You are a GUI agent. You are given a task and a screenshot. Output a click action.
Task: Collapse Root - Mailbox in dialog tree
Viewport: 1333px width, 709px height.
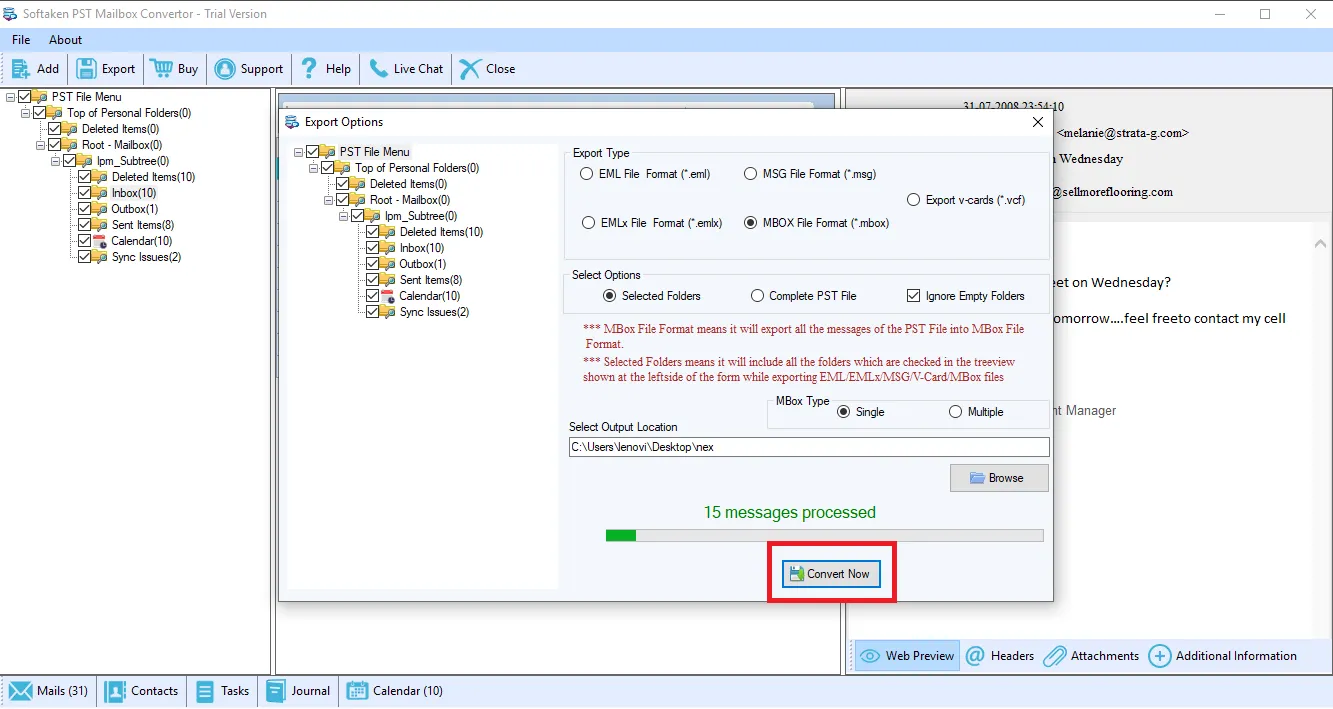pyautogui.click(x=329, y=200)
